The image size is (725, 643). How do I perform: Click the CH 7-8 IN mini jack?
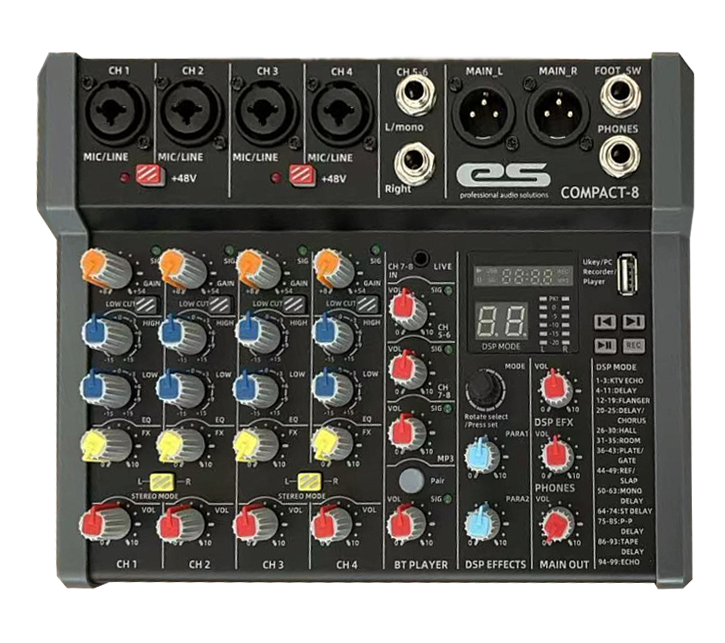tap(420, 258)
